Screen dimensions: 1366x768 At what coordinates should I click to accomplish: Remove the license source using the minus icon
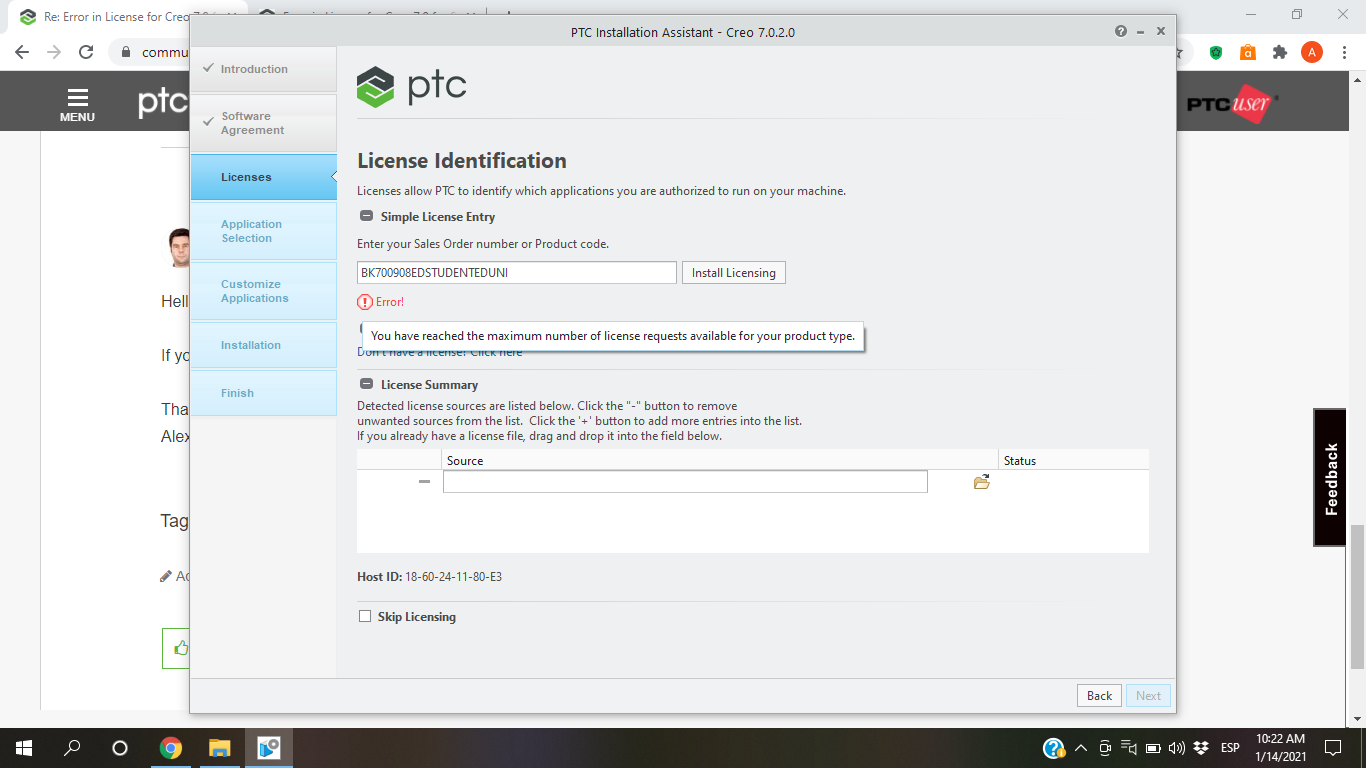click(425, 481)
